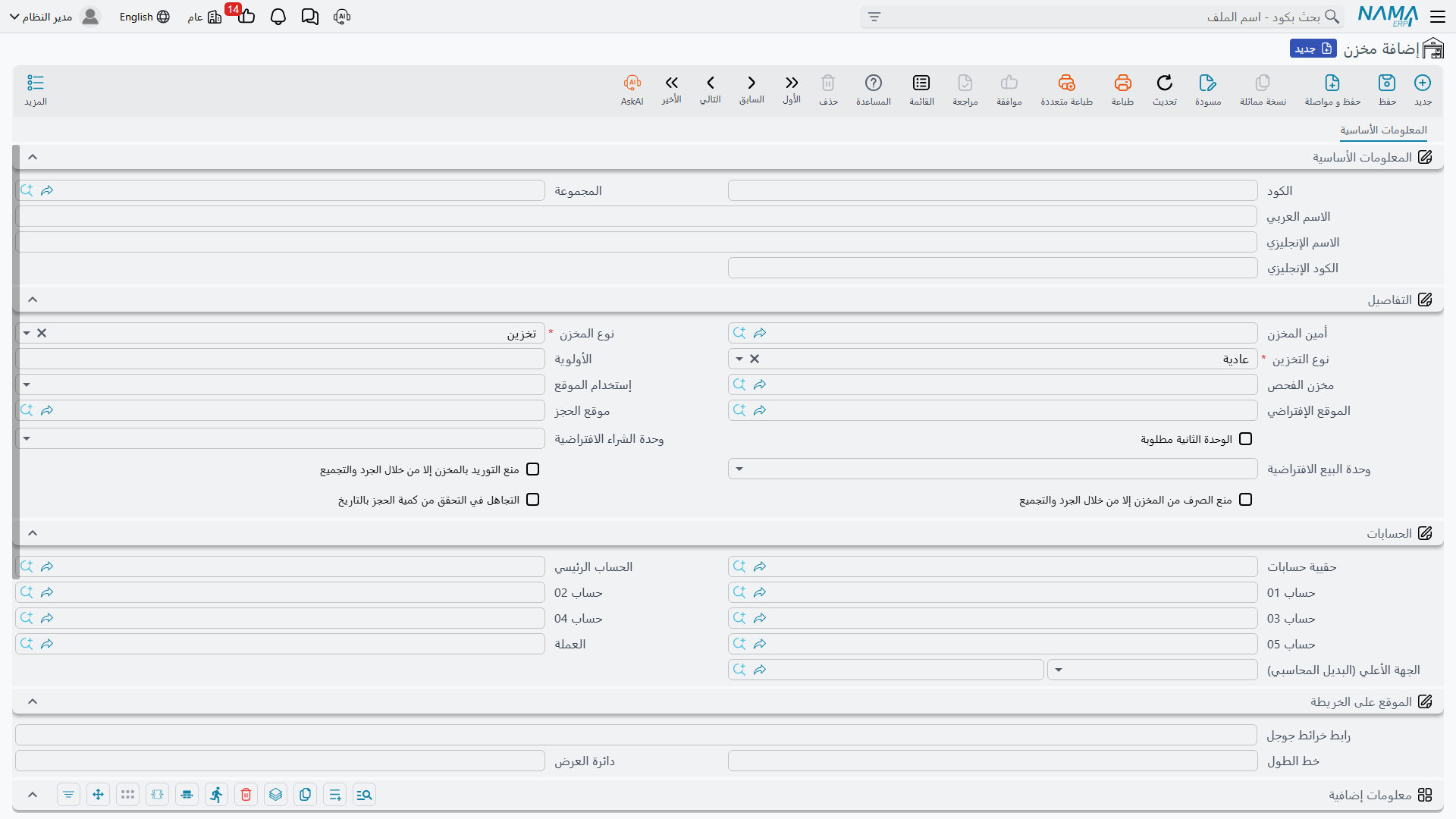Clear the نوع المخزن selected value

pyautogui.click(x=42, y=334)
